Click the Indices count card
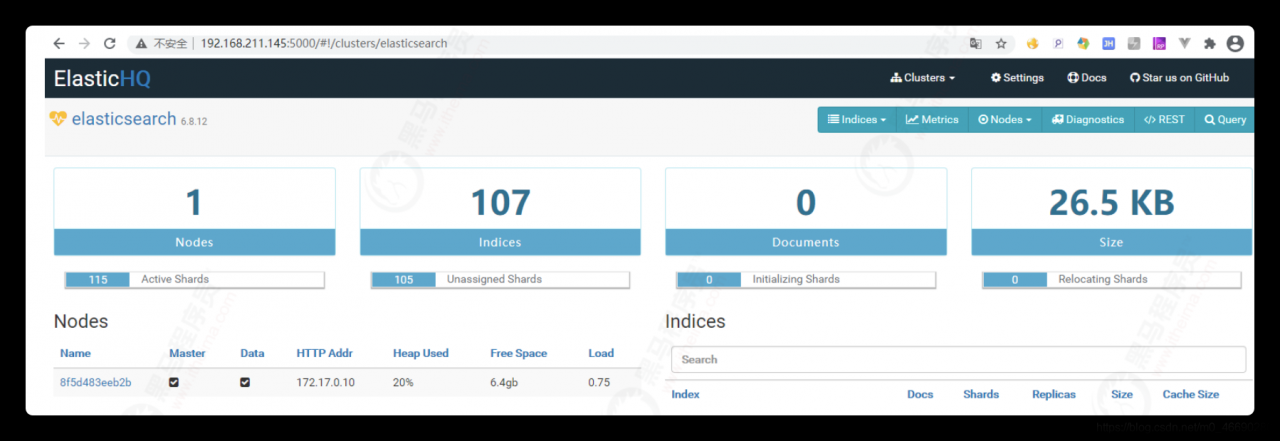Image resolution: width=1280 pixels, height=441 pixels. [500, 211]
